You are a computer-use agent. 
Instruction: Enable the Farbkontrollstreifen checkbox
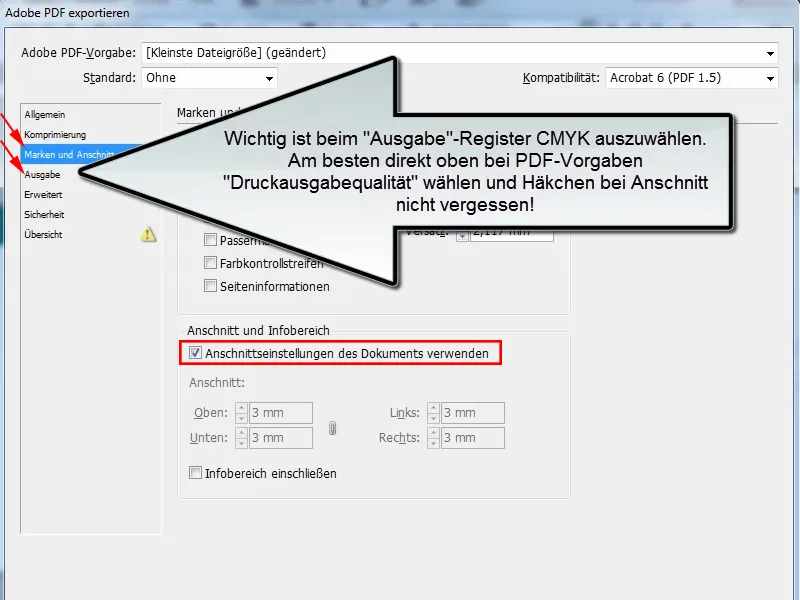[x=210, y=263]
